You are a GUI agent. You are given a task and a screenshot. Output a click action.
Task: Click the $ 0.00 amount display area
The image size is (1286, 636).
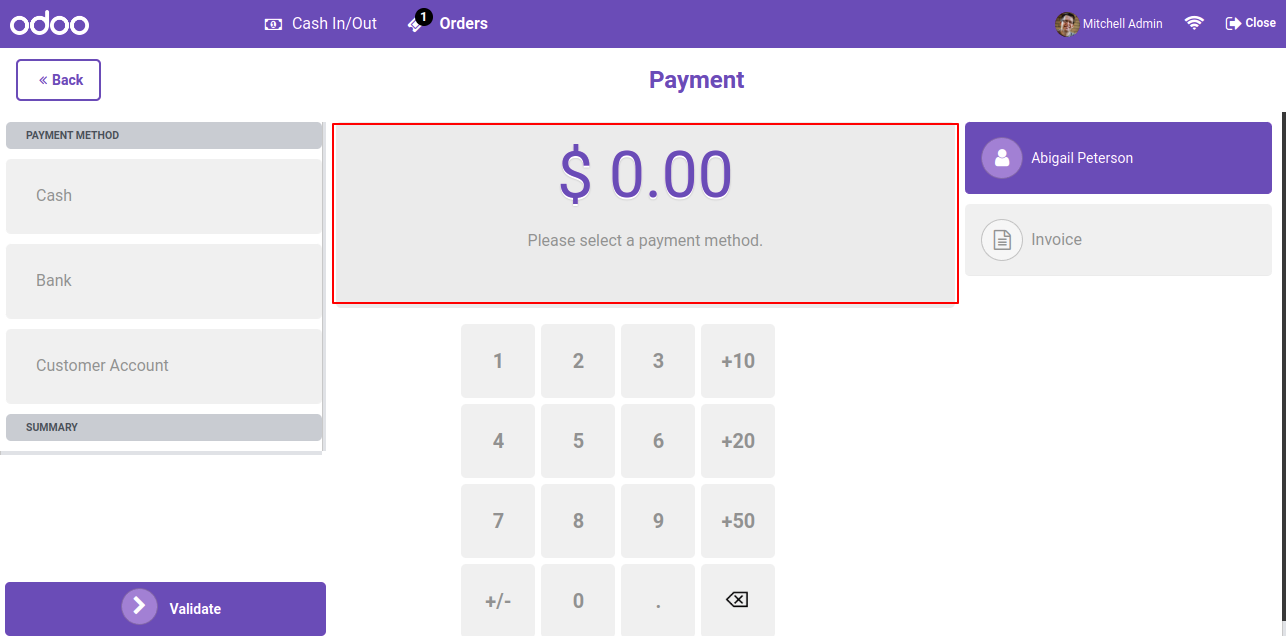tap(645, 213)
